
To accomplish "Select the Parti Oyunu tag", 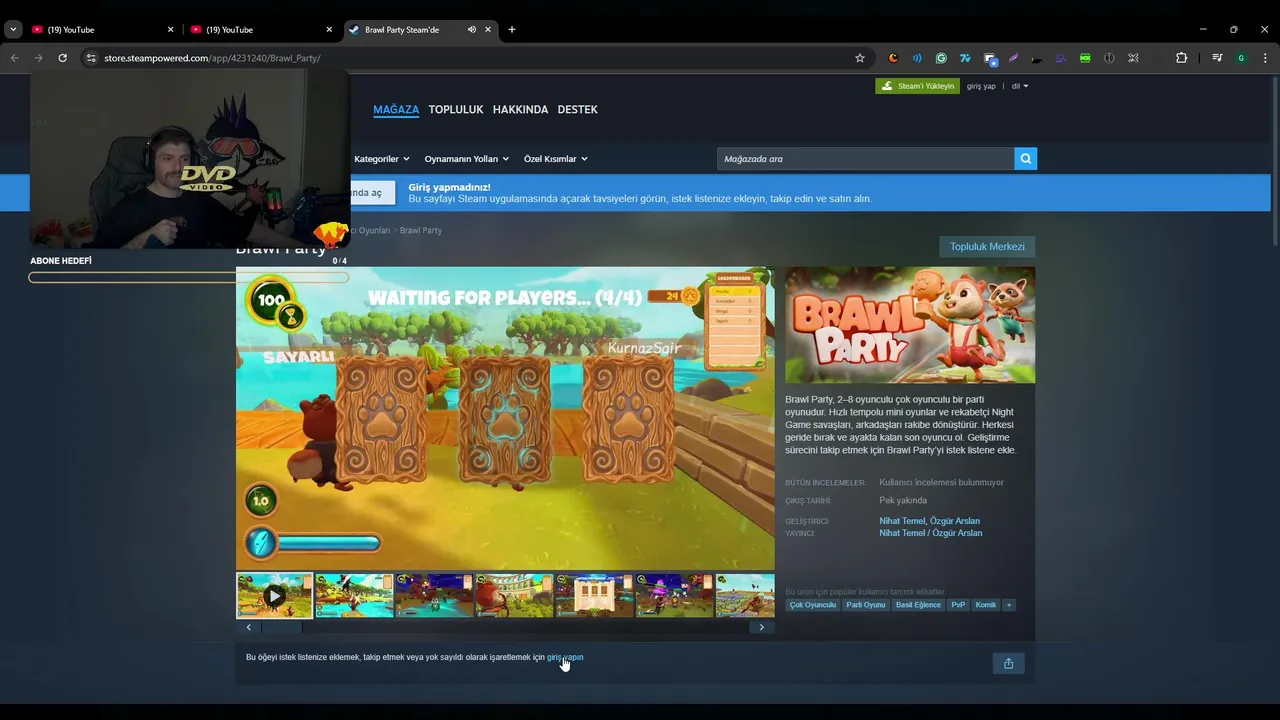I will (x=865, y=605).
